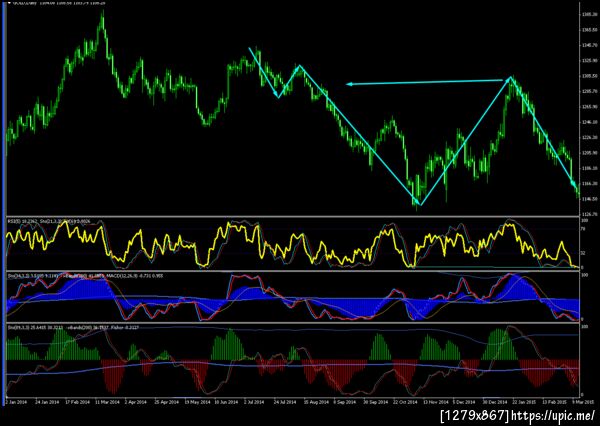Click the 1325.90 price level on axis

point(588,60)
